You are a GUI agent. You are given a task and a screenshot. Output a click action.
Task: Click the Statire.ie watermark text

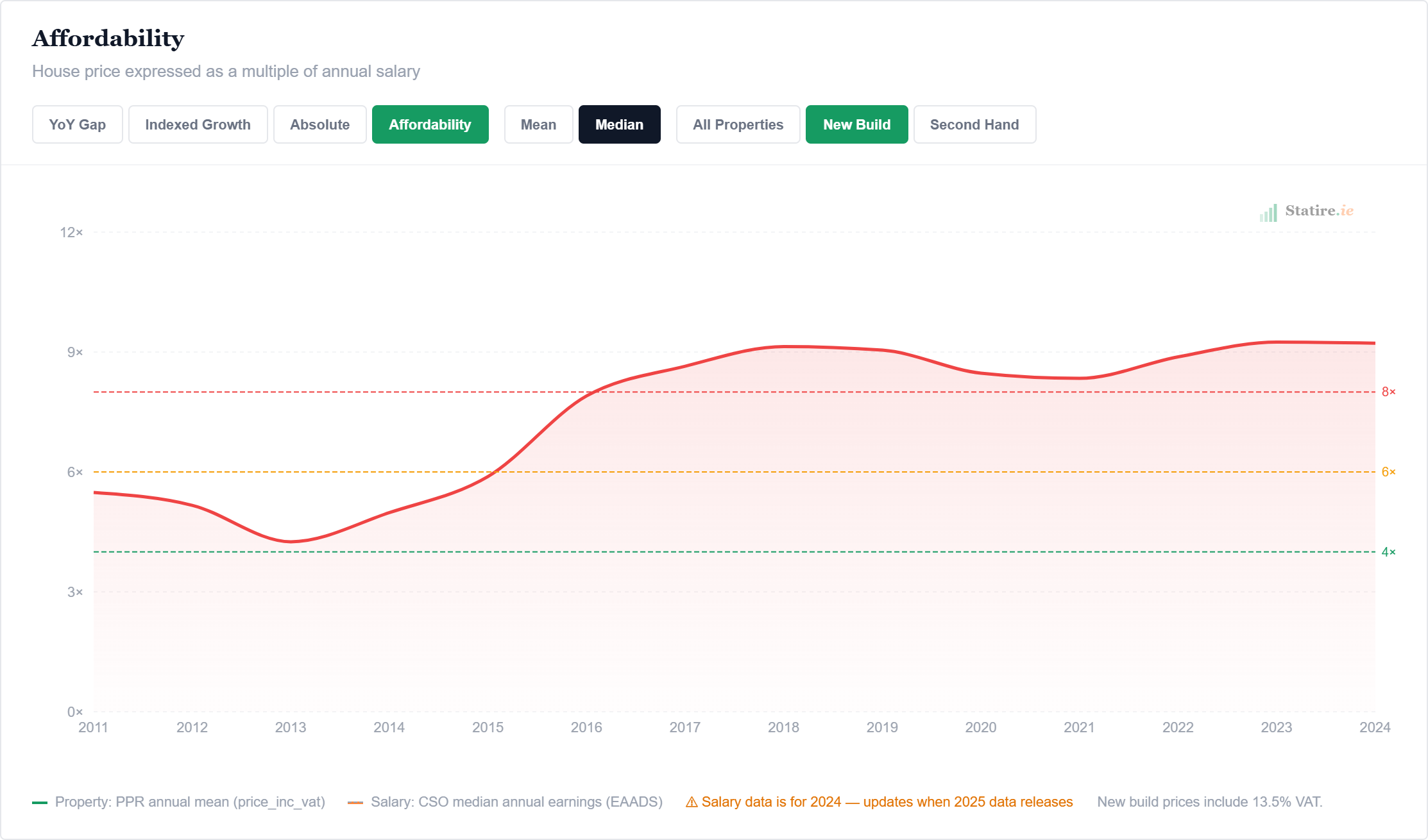pyautogui.click(x=1319, y=211)
